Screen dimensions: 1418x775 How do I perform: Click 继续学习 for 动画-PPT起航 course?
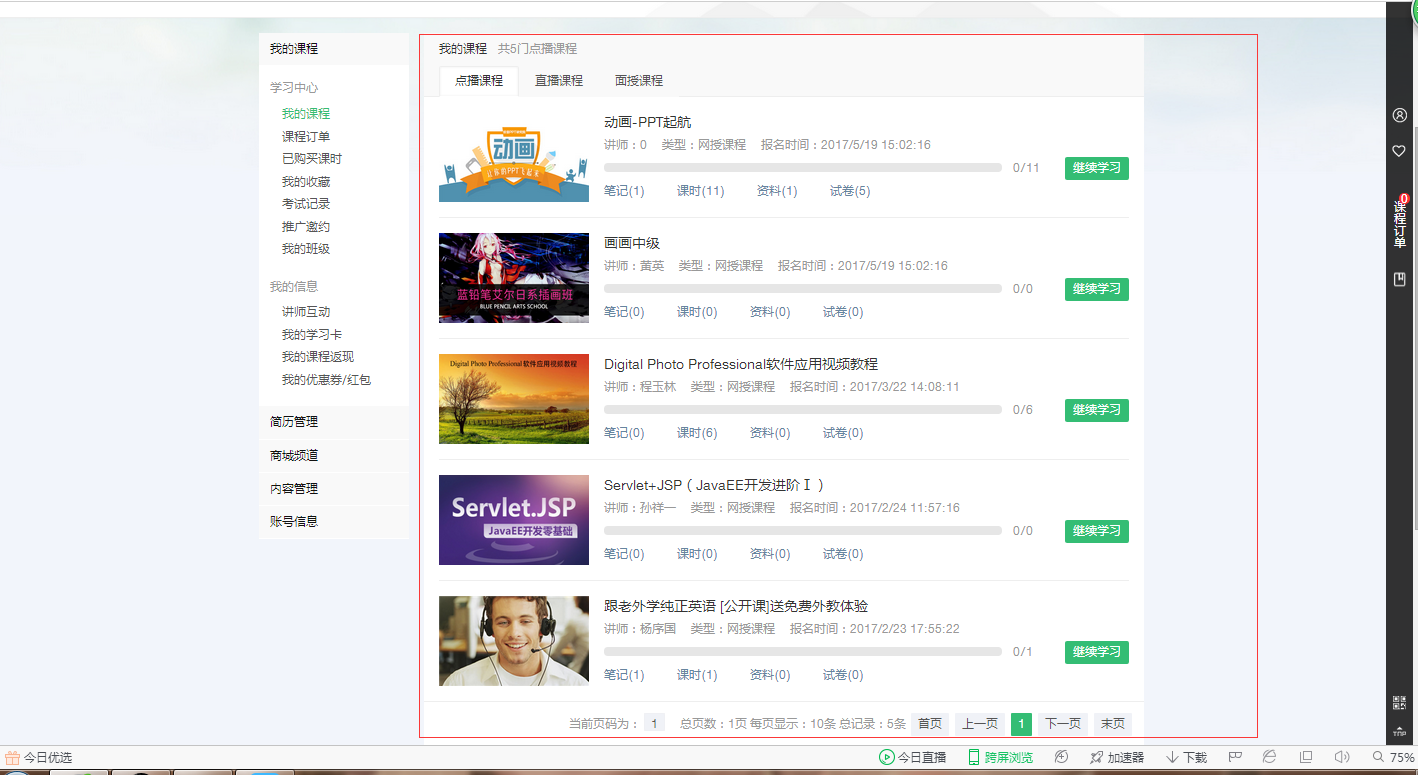[x=1096, y=168]
